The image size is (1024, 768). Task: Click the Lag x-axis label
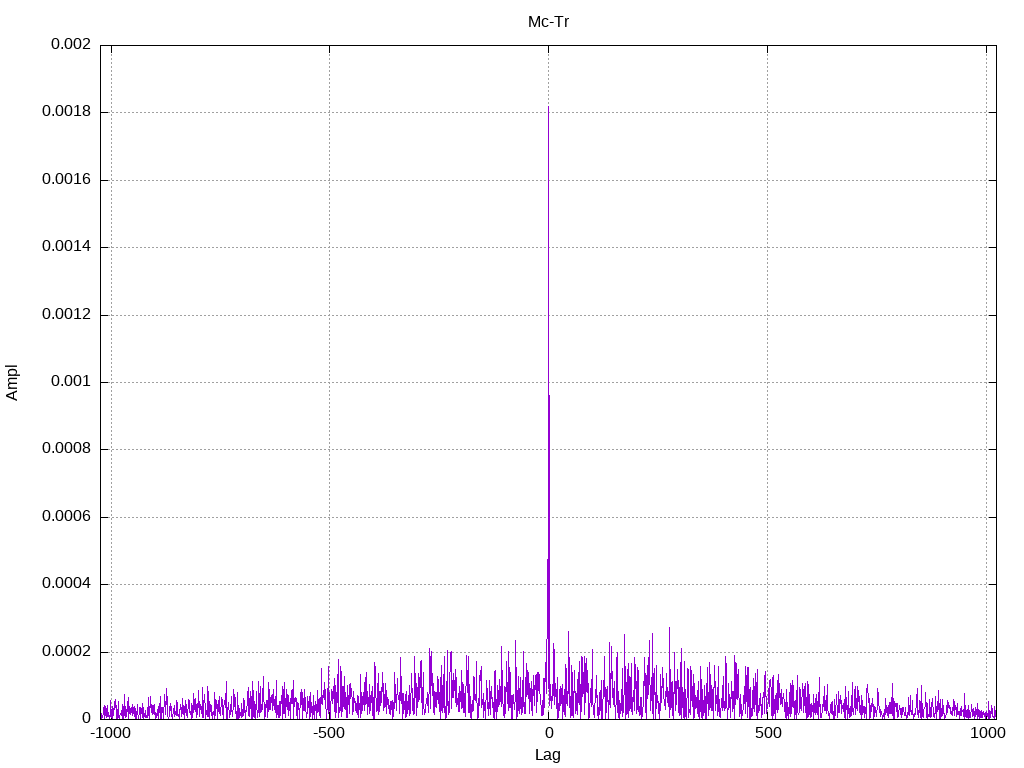[x=548, y=755]
